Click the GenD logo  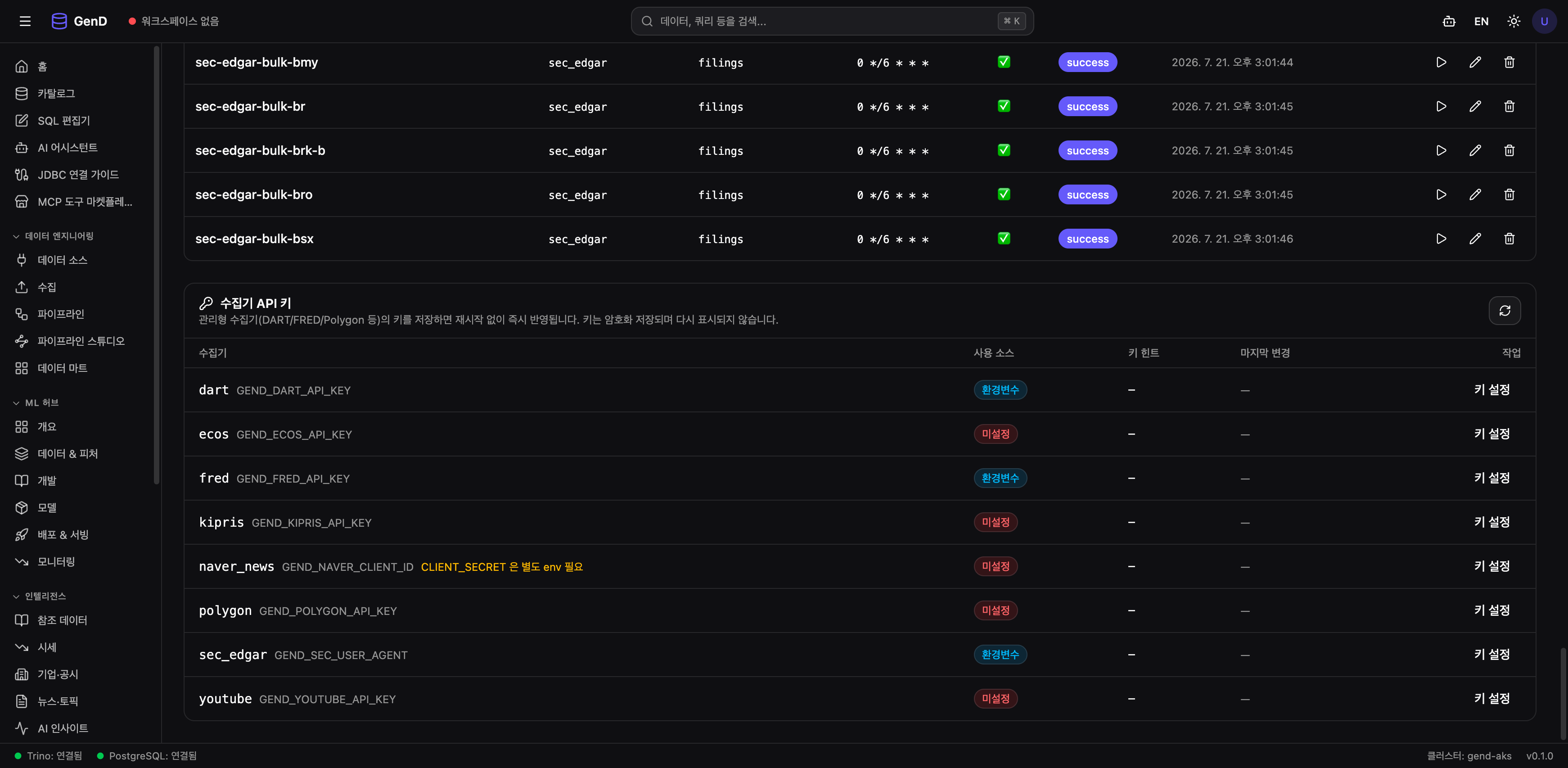pos(79,21)
